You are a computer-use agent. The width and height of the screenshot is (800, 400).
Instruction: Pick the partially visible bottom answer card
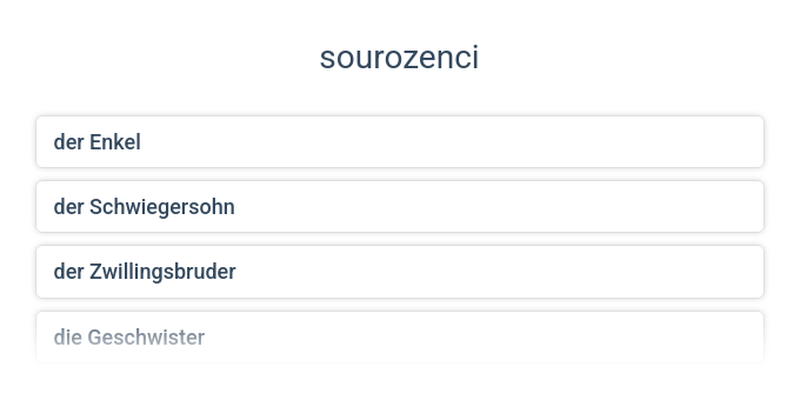400,337
